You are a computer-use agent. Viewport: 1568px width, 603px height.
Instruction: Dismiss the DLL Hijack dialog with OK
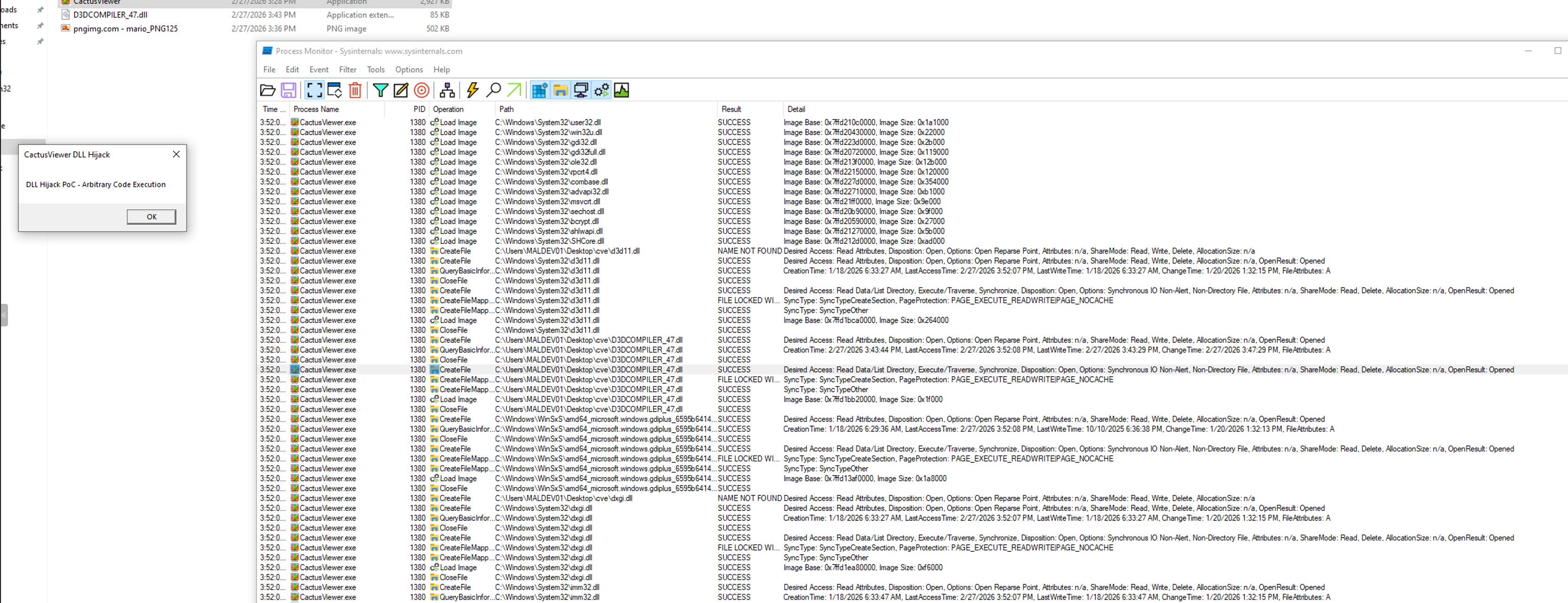pyautogui.click(x=151, y=216)
